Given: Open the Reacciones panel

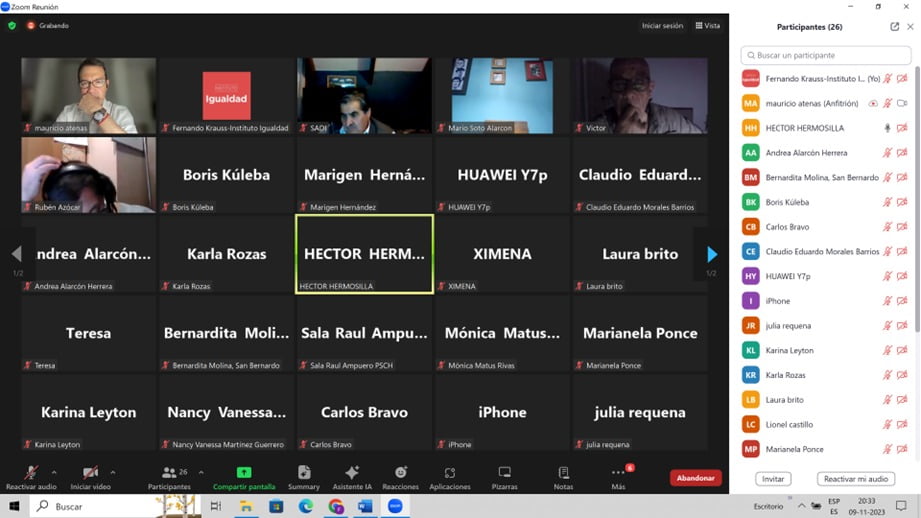Looking at the screenshot, I should coord(400,477).
